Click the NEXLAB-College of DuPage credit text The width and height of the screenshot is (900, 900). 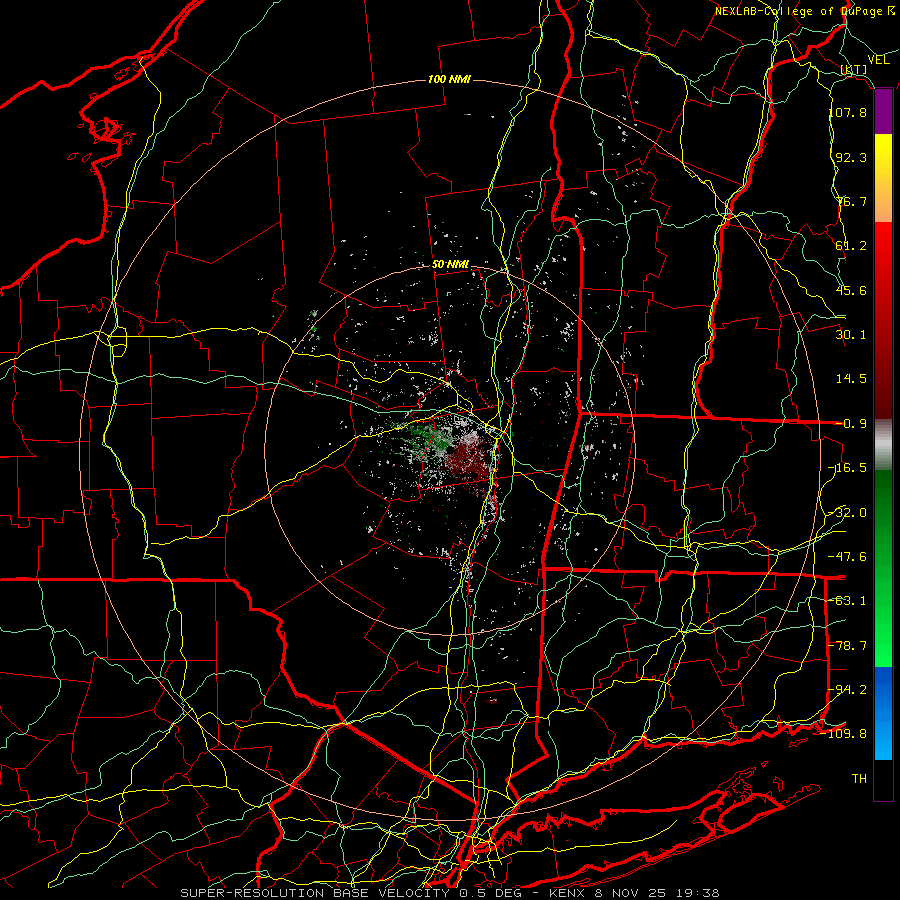coord(805,11)
